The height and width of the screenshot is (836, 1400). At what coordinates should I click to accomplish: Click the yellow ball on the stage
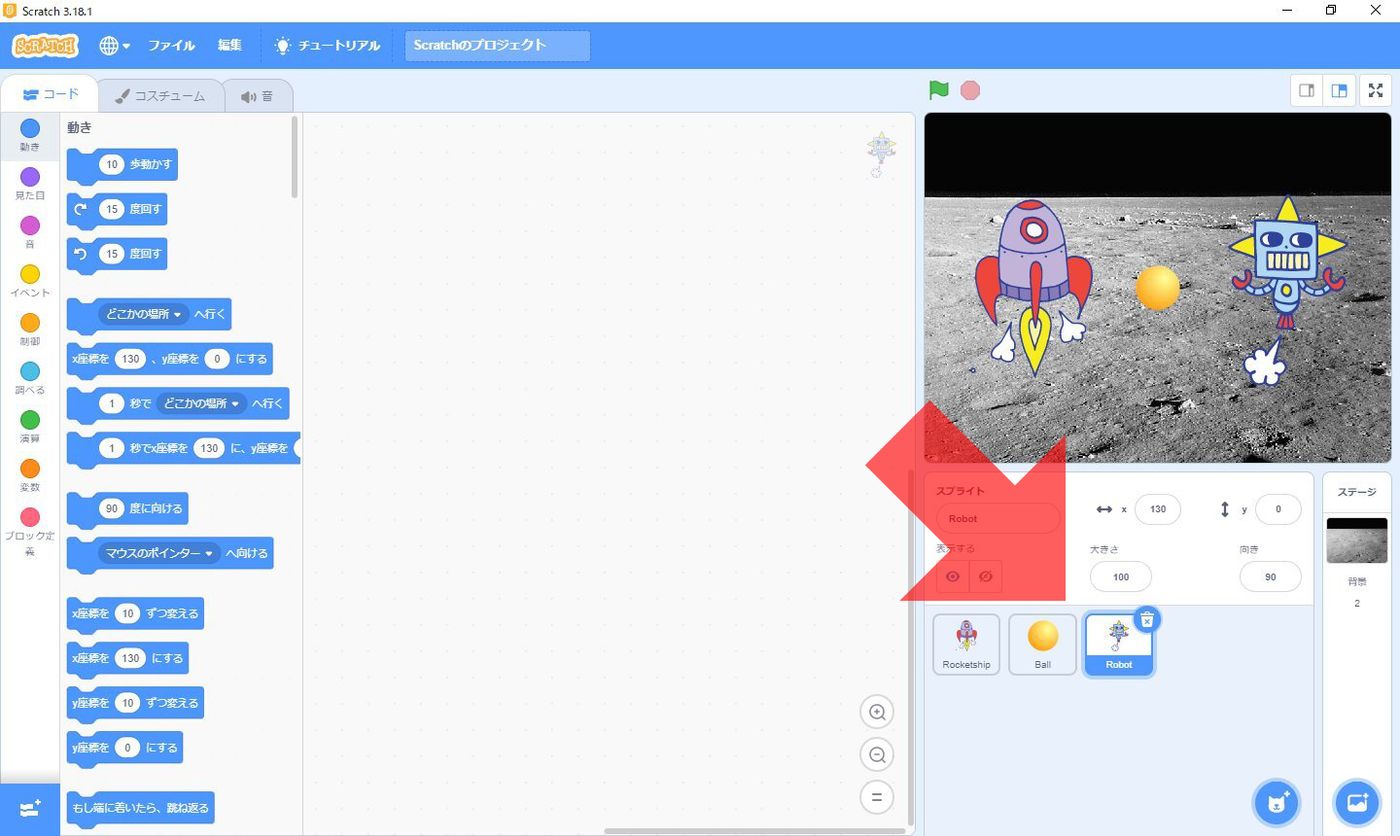pos(1158,288)
